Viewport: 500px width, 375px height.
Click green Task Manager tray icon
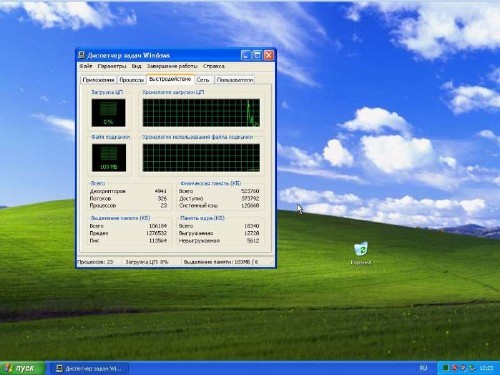[x=446, y=368]
